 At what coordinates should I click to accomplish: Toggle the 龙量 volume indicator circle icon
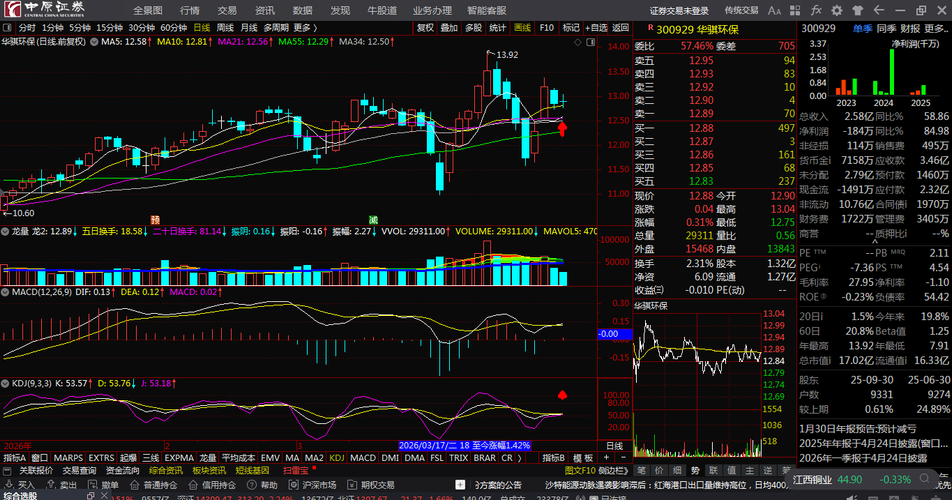(x=5, y=231)
